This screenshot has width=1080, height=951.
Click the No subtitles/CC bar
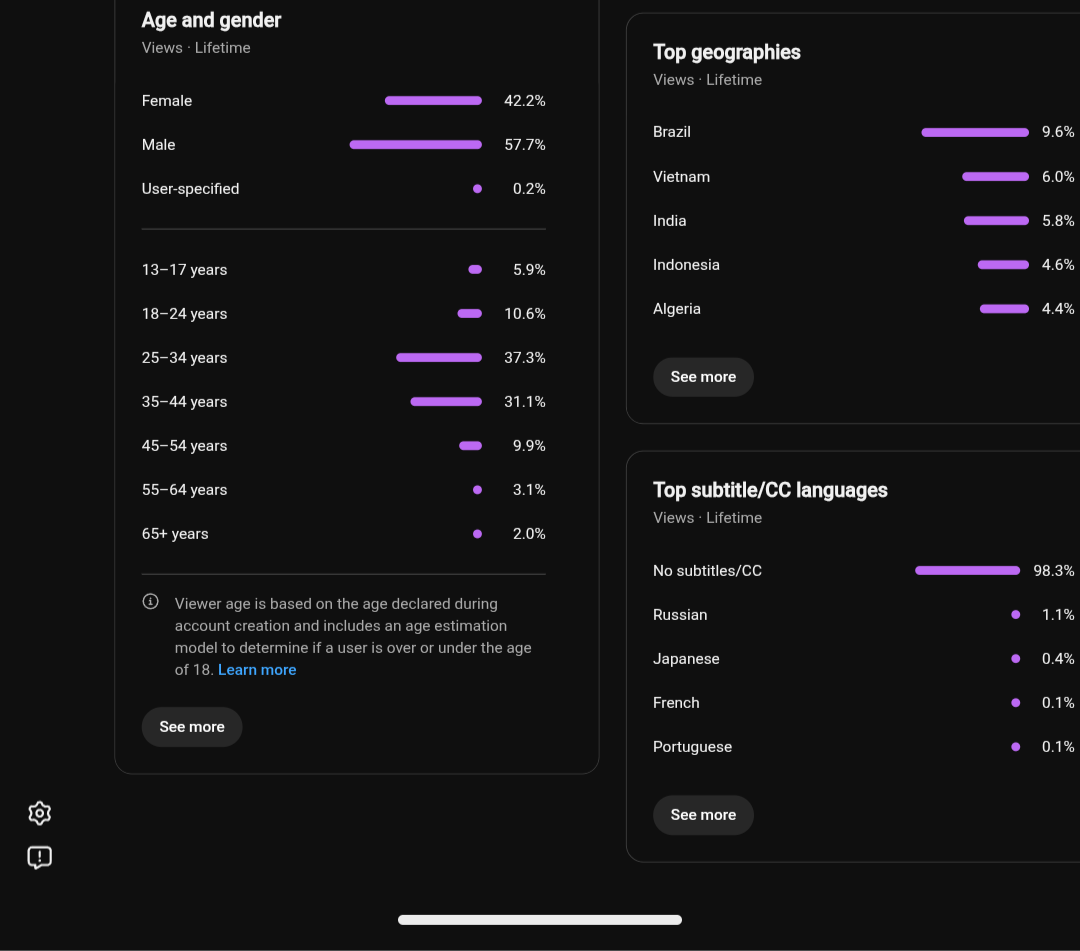pyautogui.click(x=967, y=570)
